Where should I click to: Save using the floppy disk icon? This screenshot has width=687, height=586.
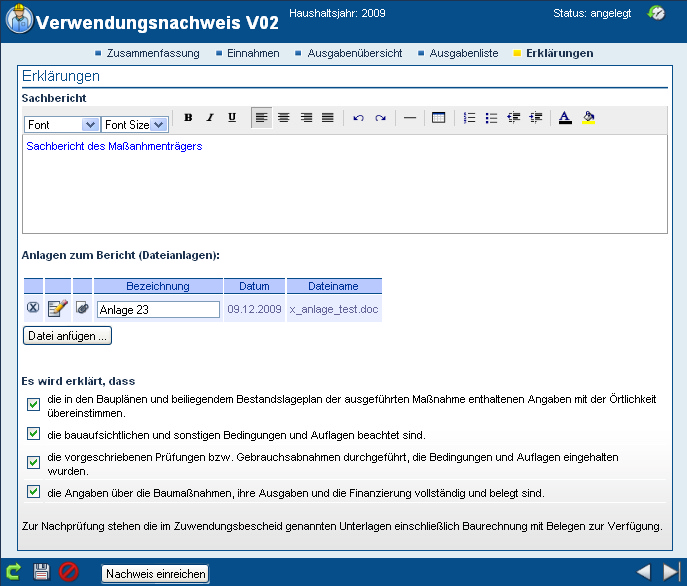pos(42,572)
